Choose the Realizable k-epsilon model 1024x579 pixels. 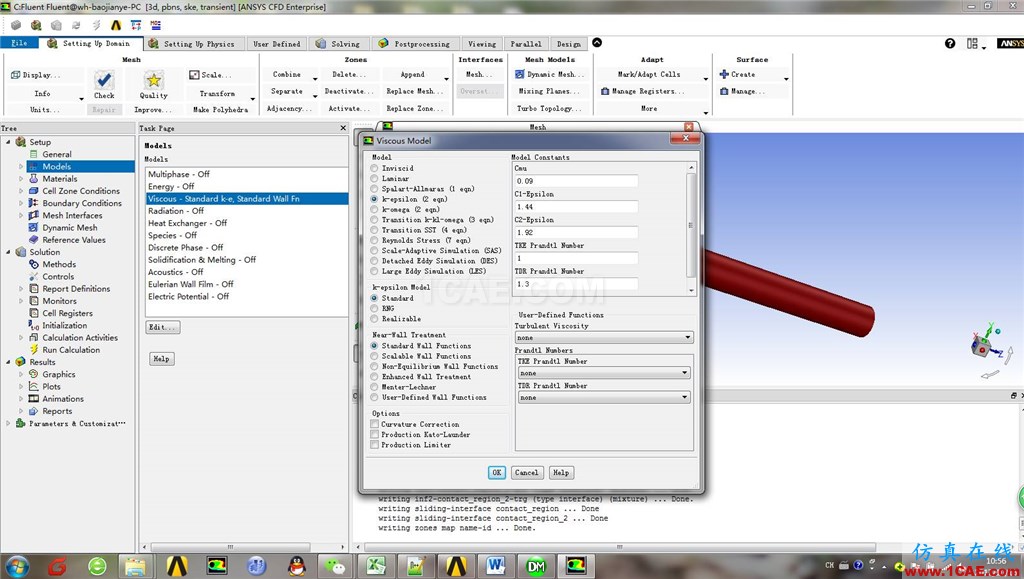(x=374, y=319)
